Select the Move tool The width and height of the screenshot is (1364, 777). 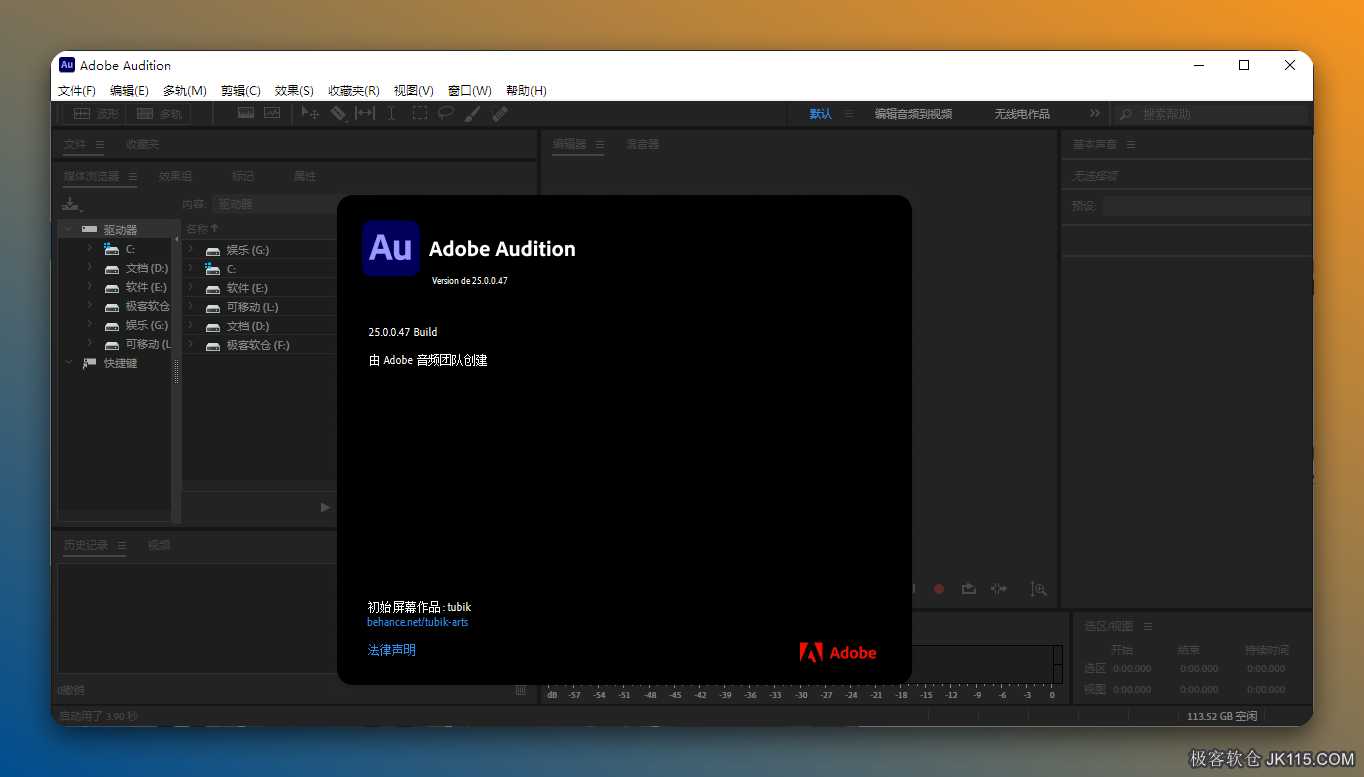(311, 114)
